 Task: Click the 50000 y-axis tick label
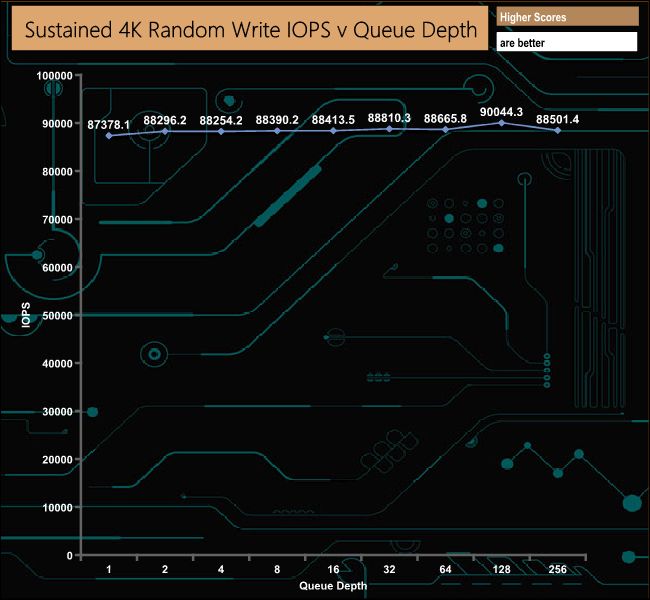55,316
